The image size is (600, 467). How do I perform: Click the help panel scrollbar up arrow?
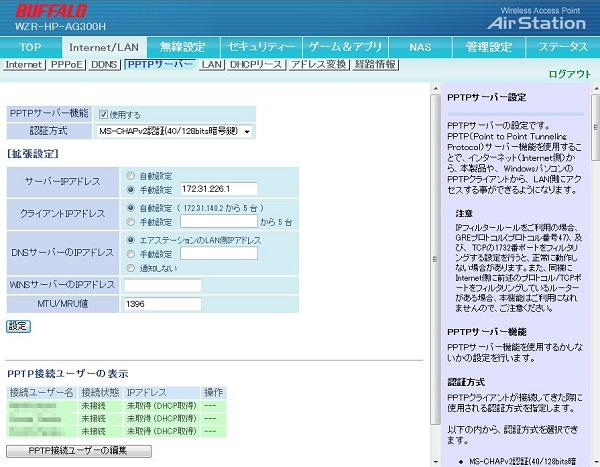tap(596, 88)
